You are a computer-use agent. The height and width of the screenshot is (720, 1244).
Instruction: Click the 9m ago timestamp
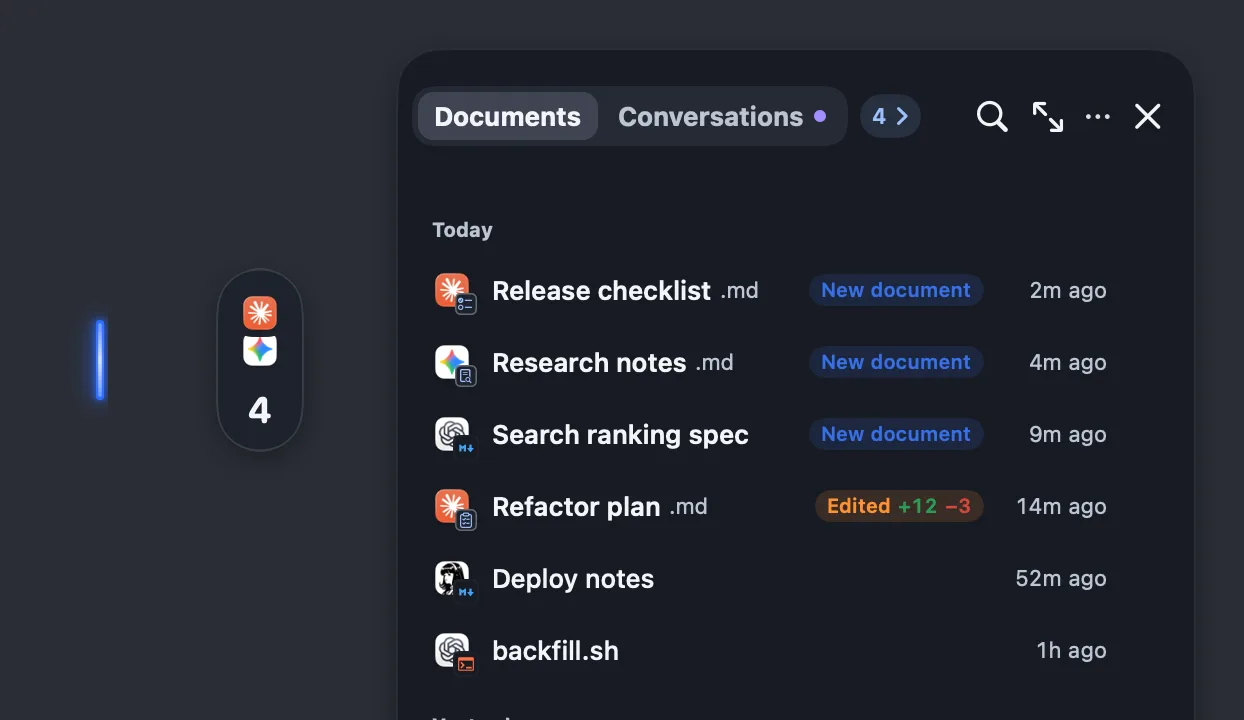click(1068, 435)
